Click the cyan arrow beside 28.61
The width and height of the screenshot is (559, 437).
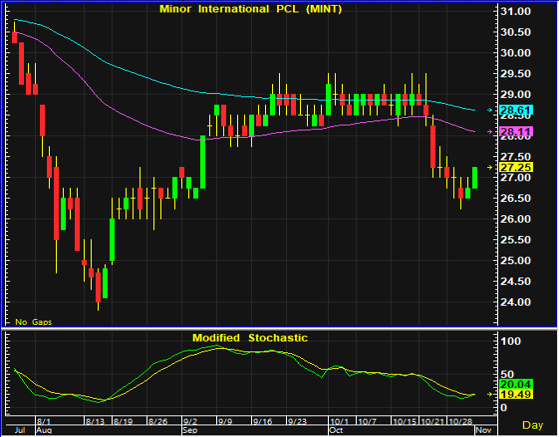coord(490,110)
